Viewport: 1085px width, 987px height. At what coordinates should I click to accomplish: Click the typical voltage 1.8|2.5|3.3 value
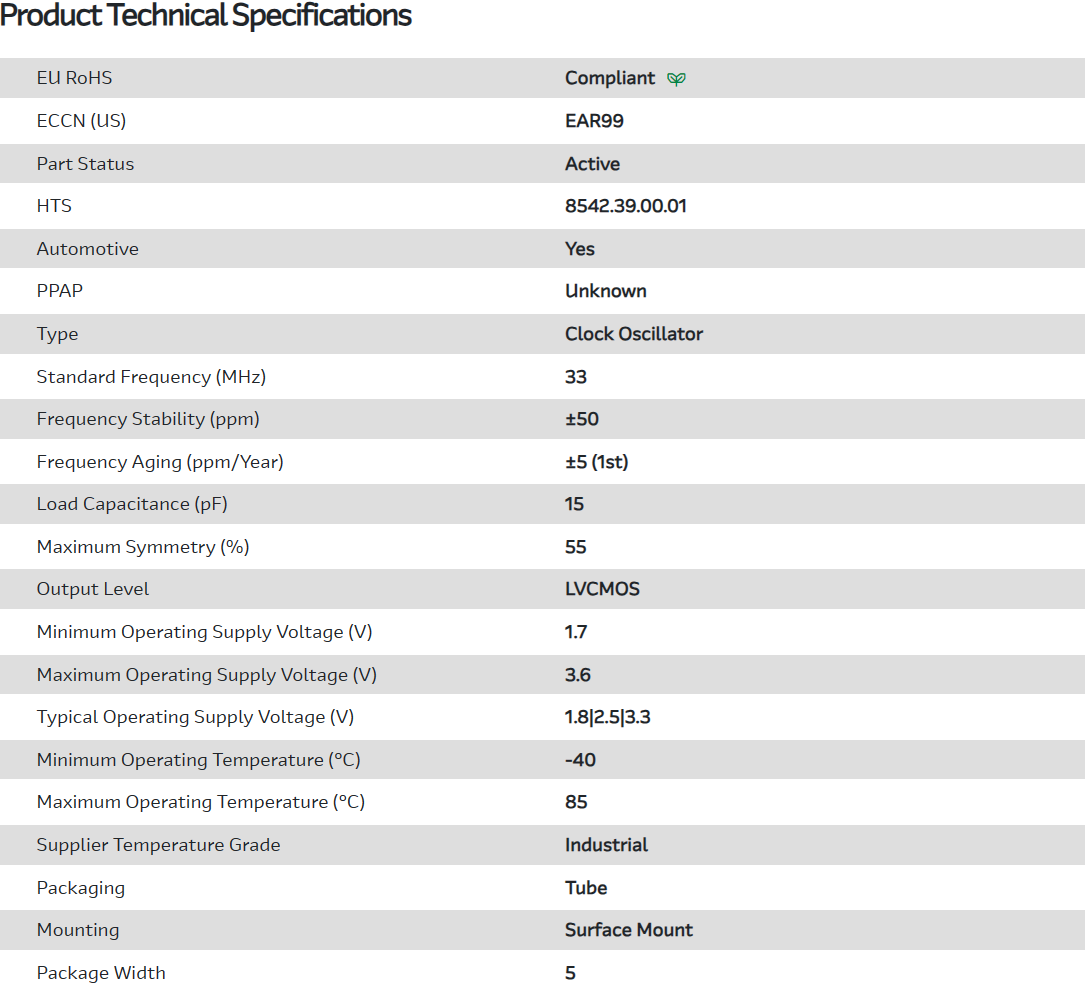[607, 717]
